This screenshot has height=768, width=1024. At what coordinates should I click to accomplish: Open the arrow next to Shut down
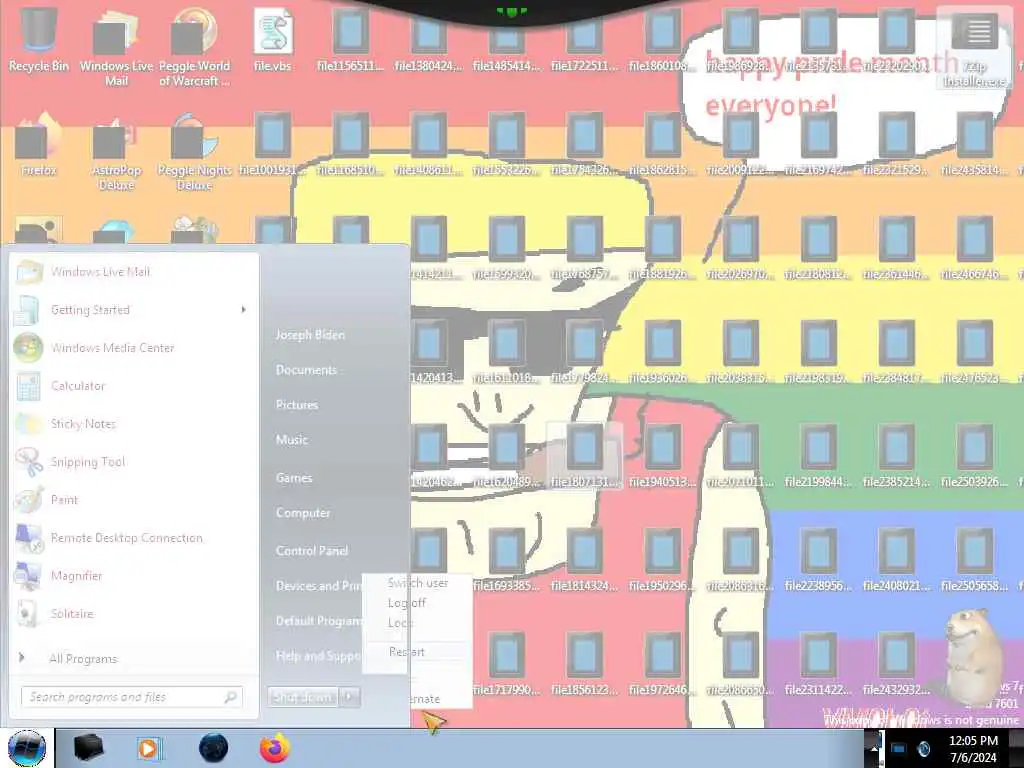pos(350,697)
